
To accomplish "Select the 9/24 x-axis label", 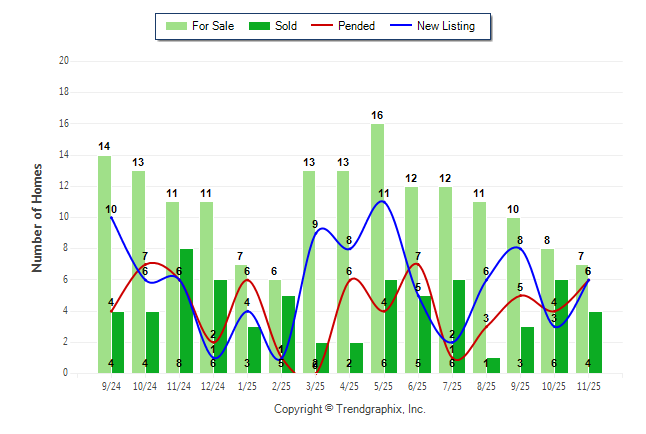I will tap(111, 385).
